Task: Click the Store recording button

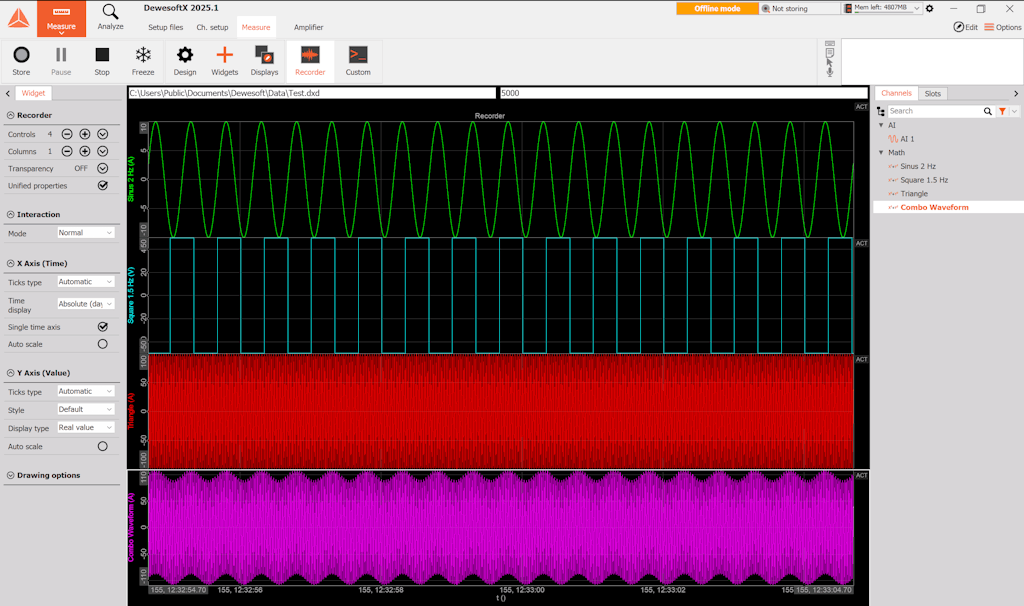Action: [x=21, y=61]
